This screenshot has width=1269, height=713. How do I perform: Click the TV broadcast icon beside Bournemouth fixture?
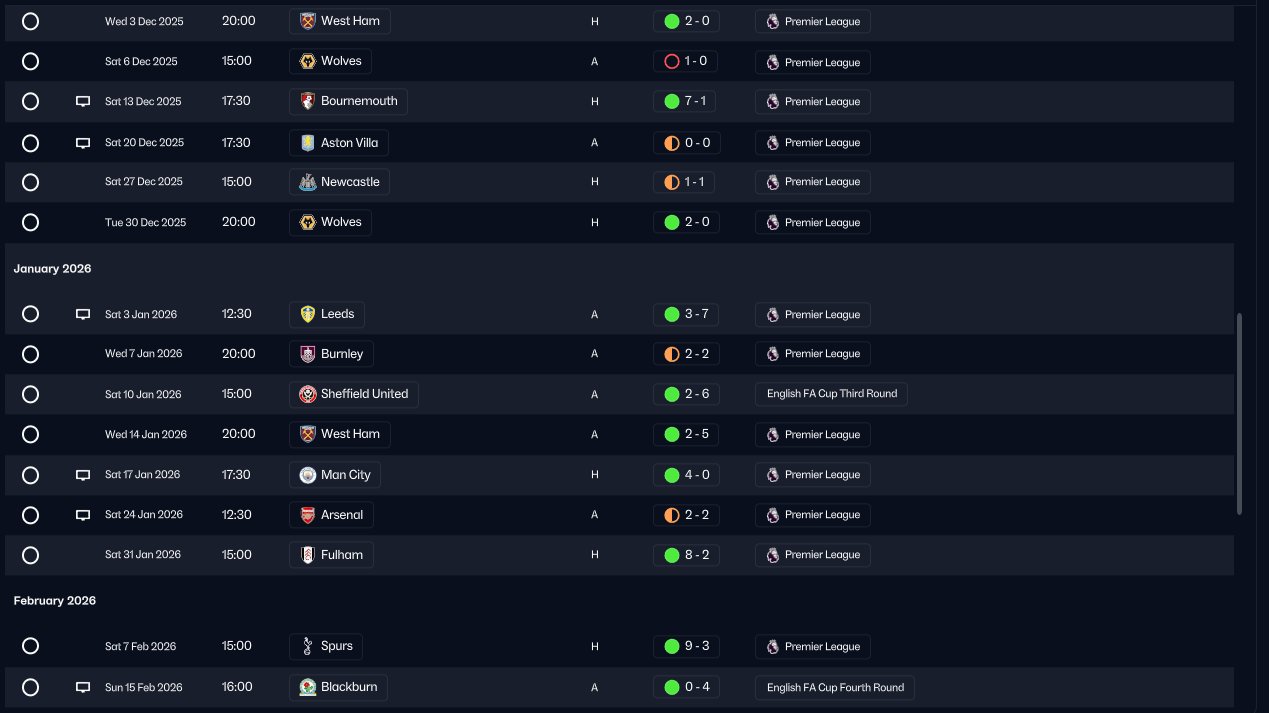(83, 102)
